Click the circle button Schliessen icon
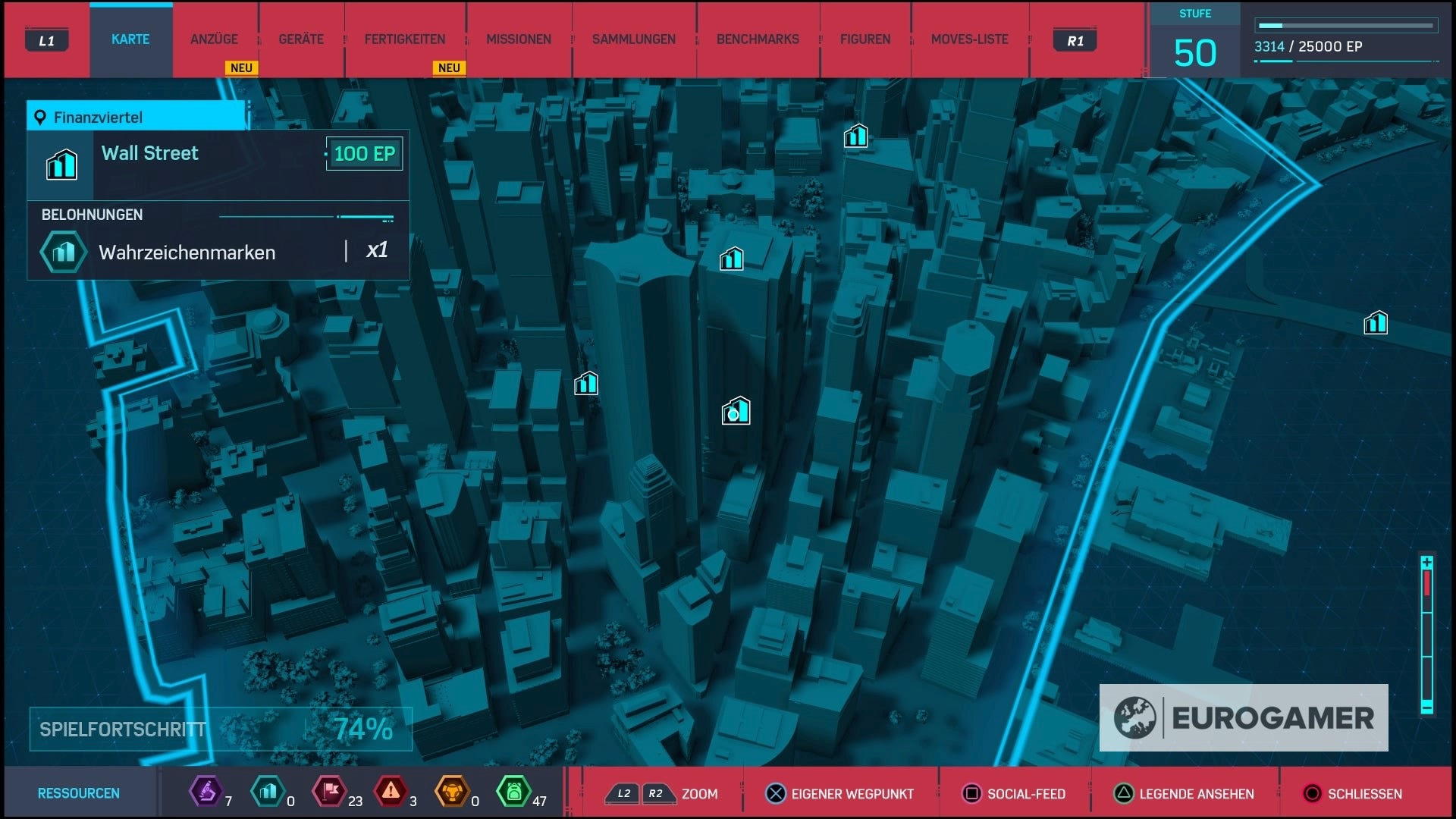This screenshot has height=819, width=1456. [x=1312, y=794]
